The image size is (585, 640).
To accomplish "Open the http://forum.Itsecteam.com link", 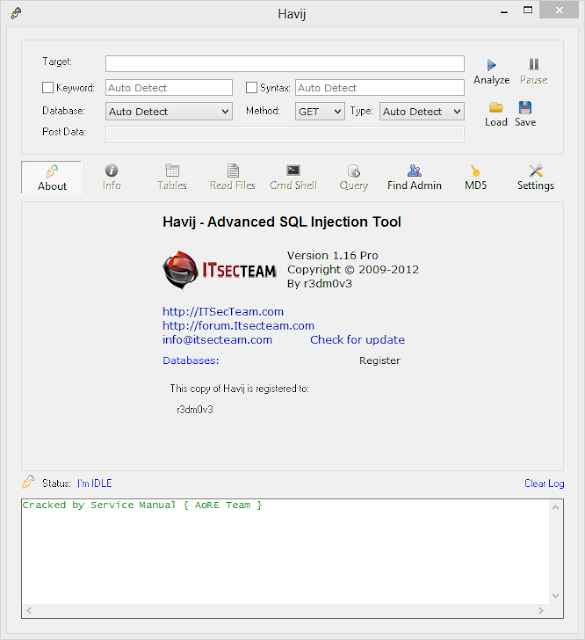I will coord(238,326).
